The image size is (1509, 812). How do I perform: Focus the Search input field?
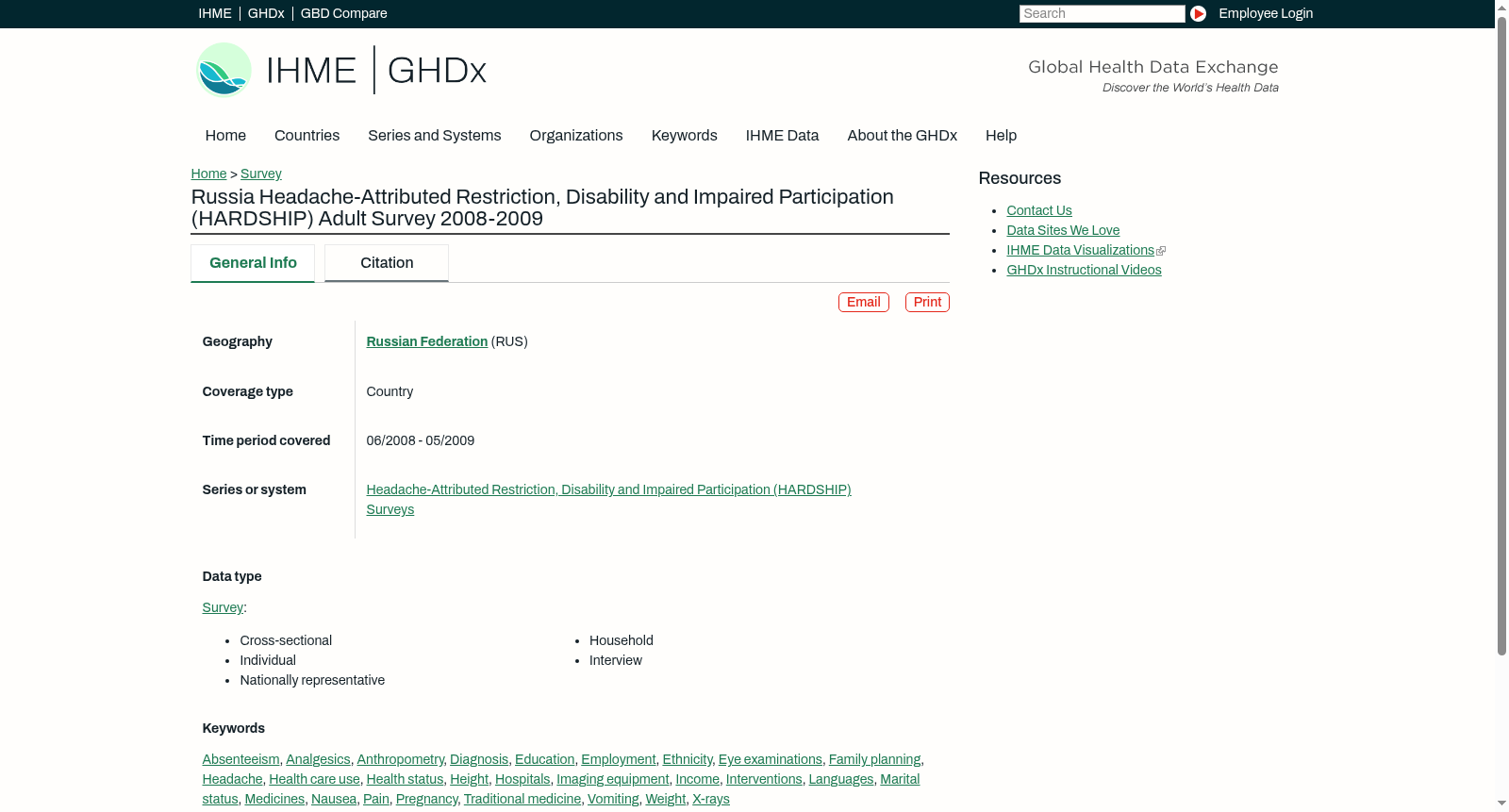tap(1102, 13)
